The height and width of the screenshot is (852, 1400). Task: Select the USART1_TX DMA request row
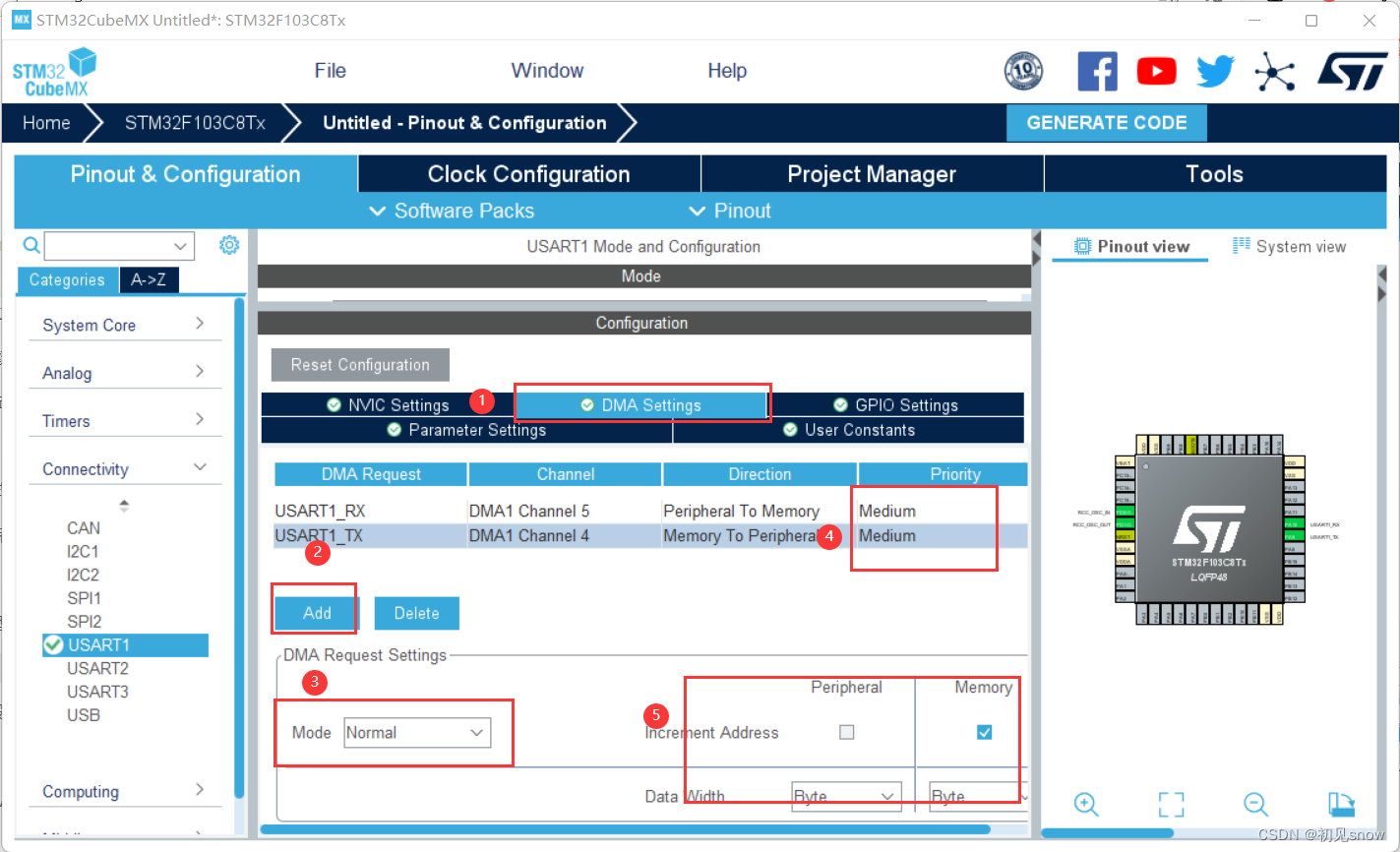[650, 536]
